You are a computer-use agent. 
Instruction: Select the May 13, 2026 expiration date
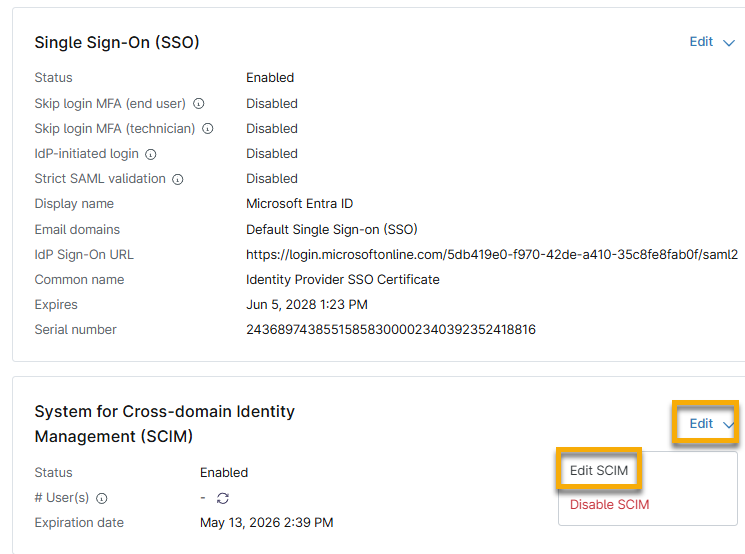(x=267, y=523)
